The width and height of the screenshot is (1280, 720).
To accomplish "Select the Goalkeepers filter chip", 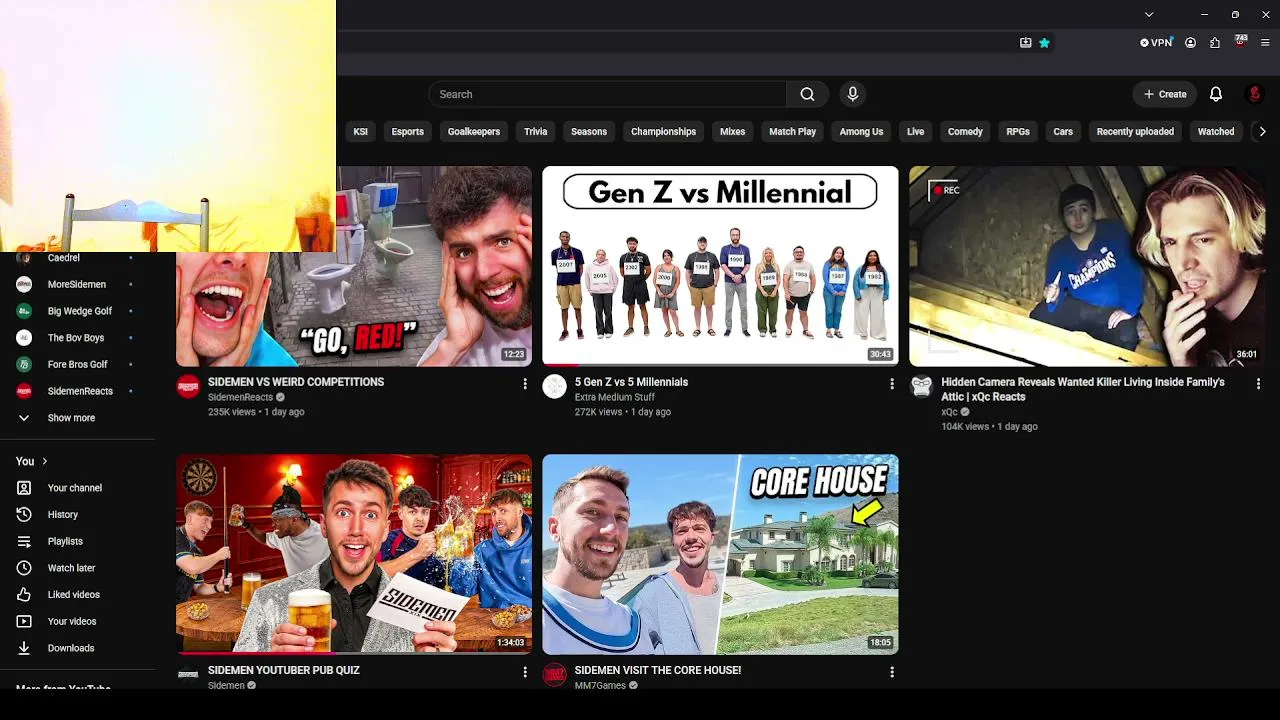I will point(474,131).
